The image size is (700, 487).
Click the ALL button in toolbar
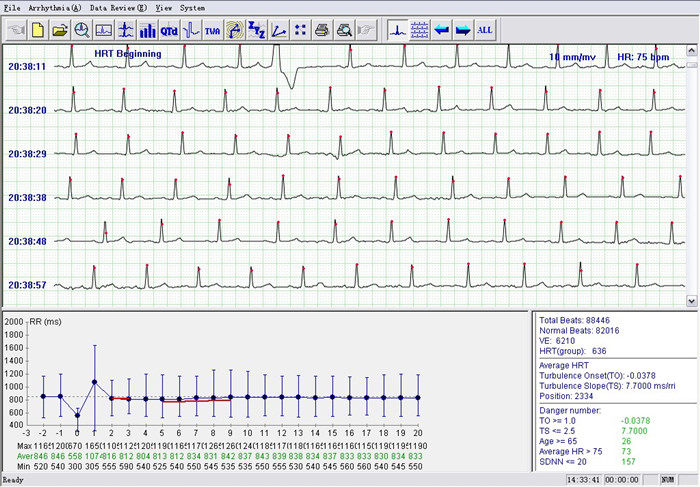485,30
